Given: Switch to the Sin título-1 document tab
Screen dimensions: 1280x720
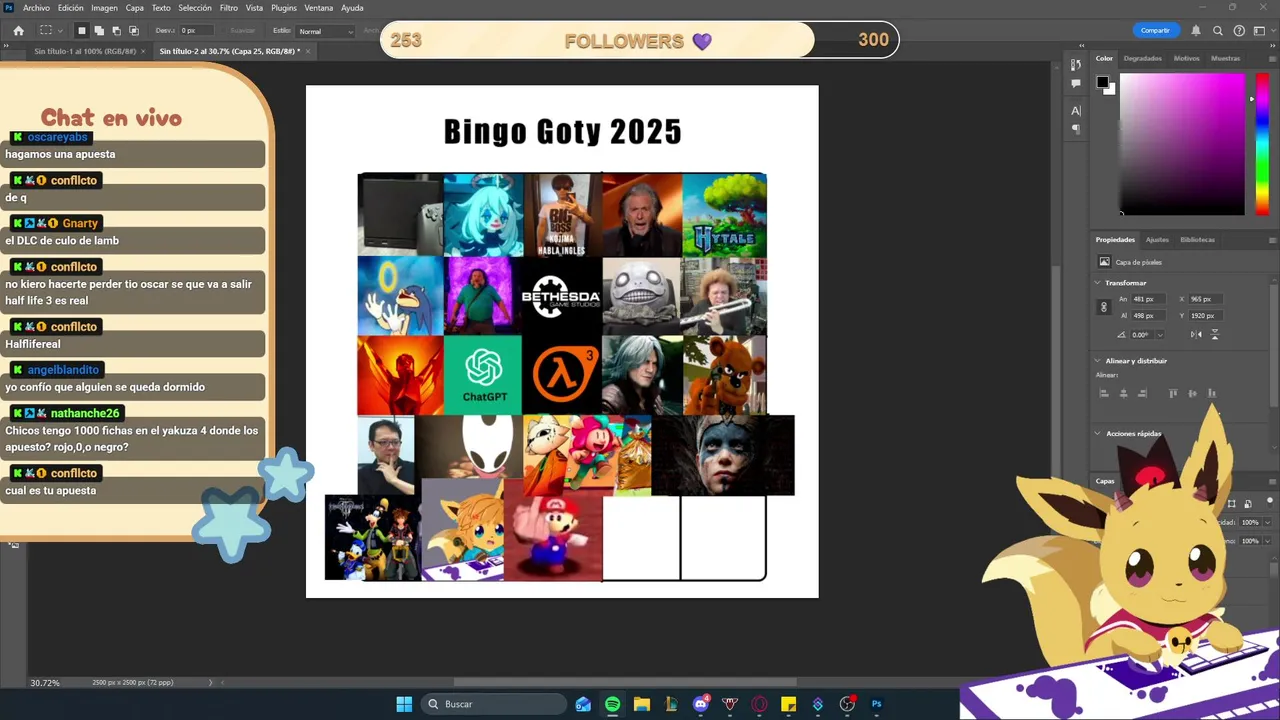Looking at the screenshot, I should pyautogui.click(x=85, y=51).
